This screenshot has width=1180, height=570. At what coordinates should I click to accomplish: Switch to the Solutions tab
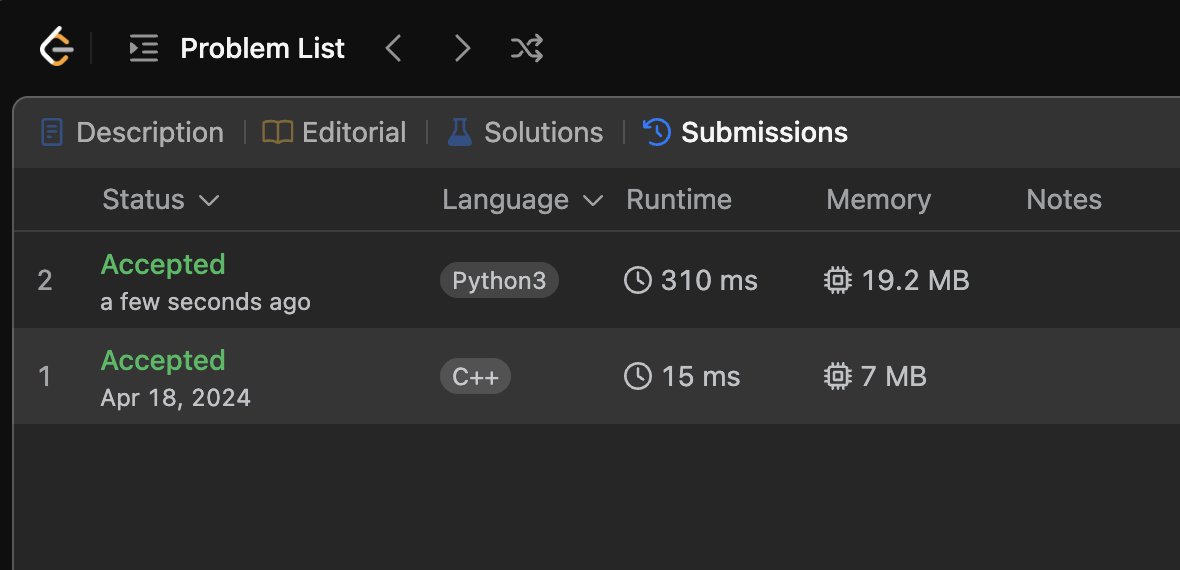pyautogui.click(x=525, y=133)
